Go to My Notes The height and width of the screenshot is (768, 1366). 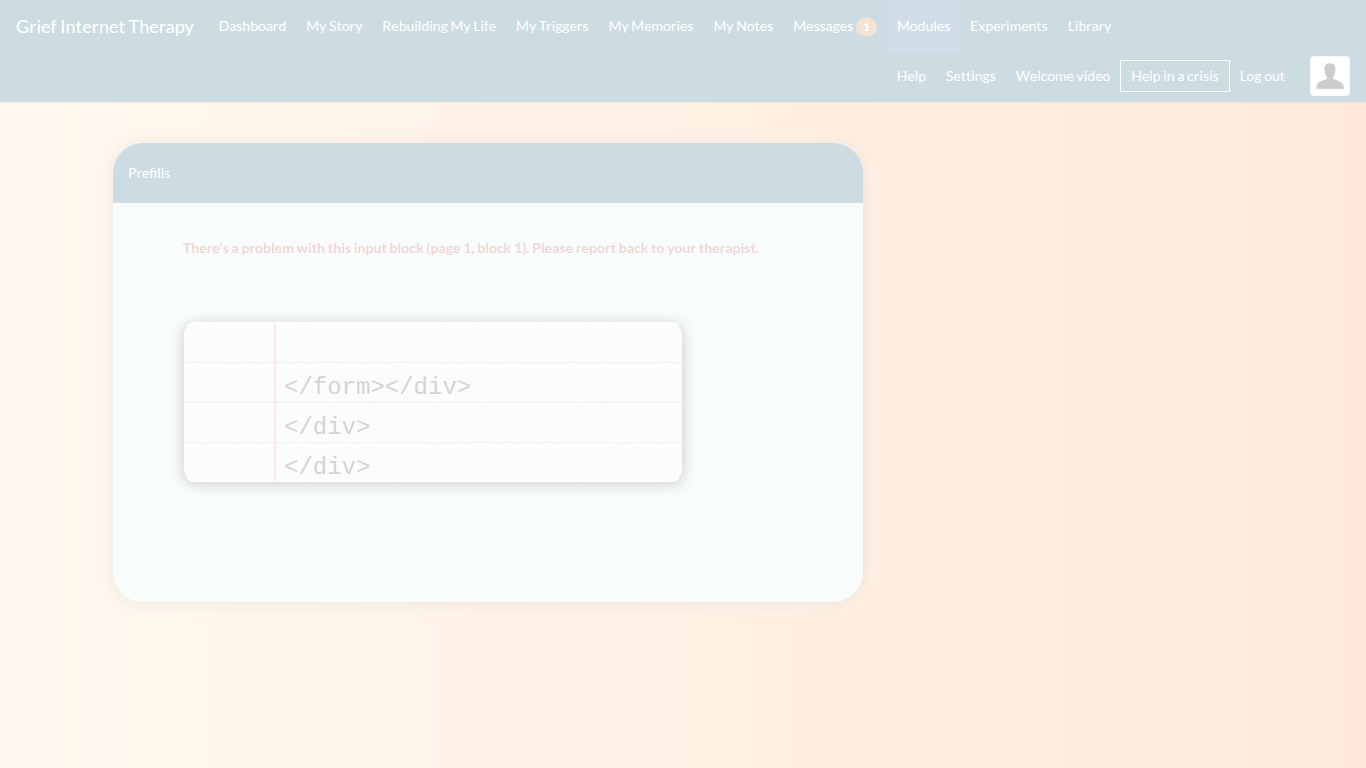coord(743,26)
